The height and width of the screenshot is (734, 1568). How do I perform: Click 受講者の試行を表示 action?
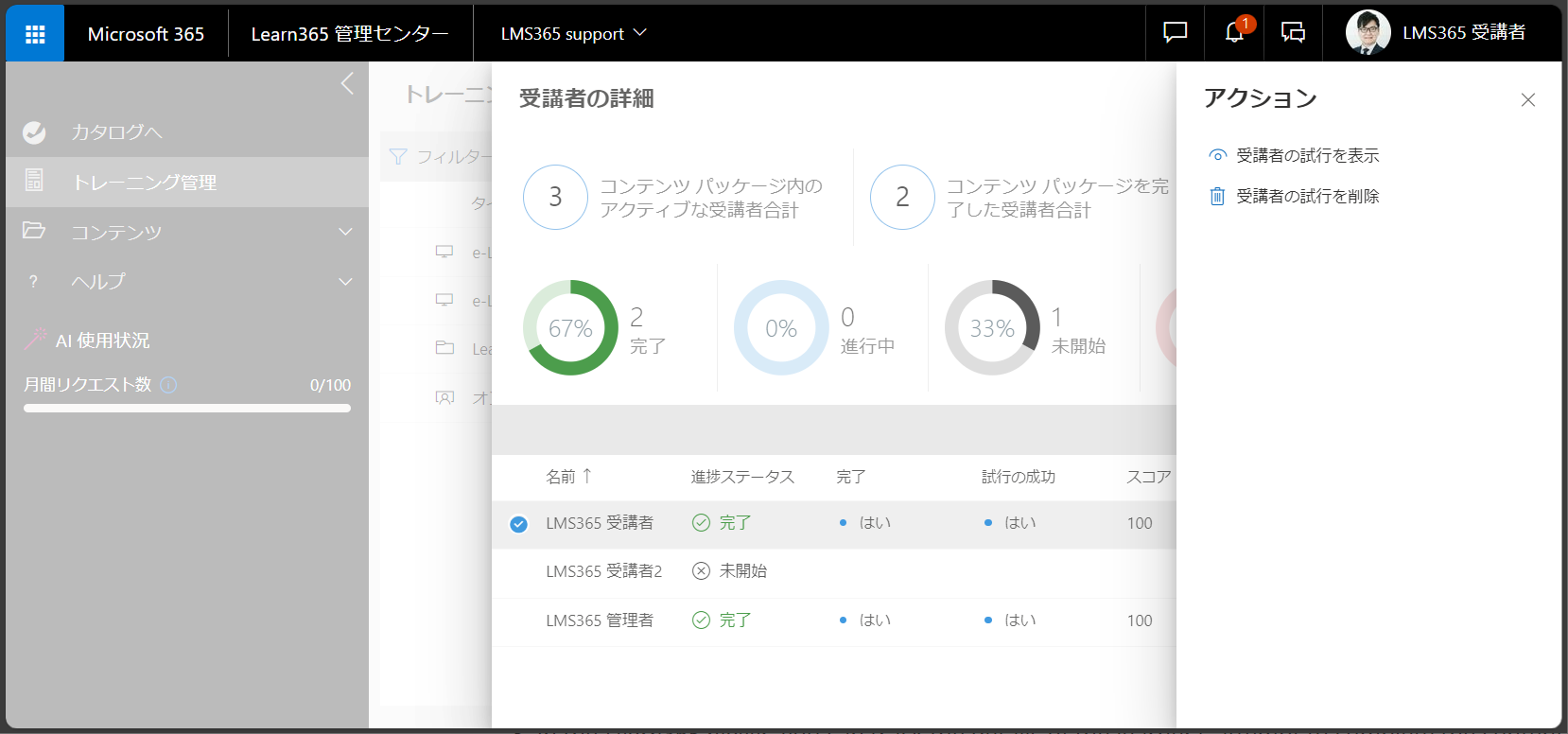(1307, 155)
